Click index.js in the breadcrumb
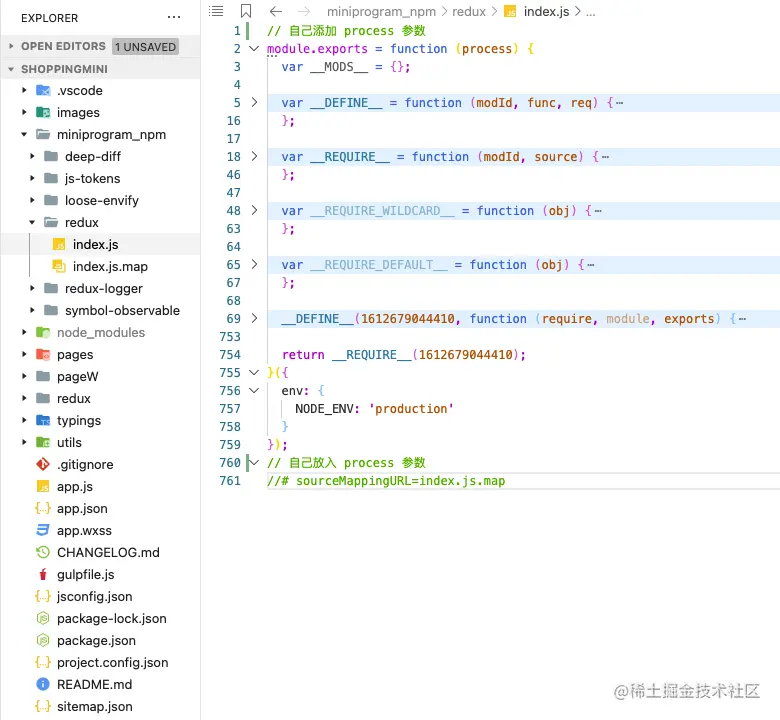The width and height of the screenshot is (780, 720). click(546, 11)
